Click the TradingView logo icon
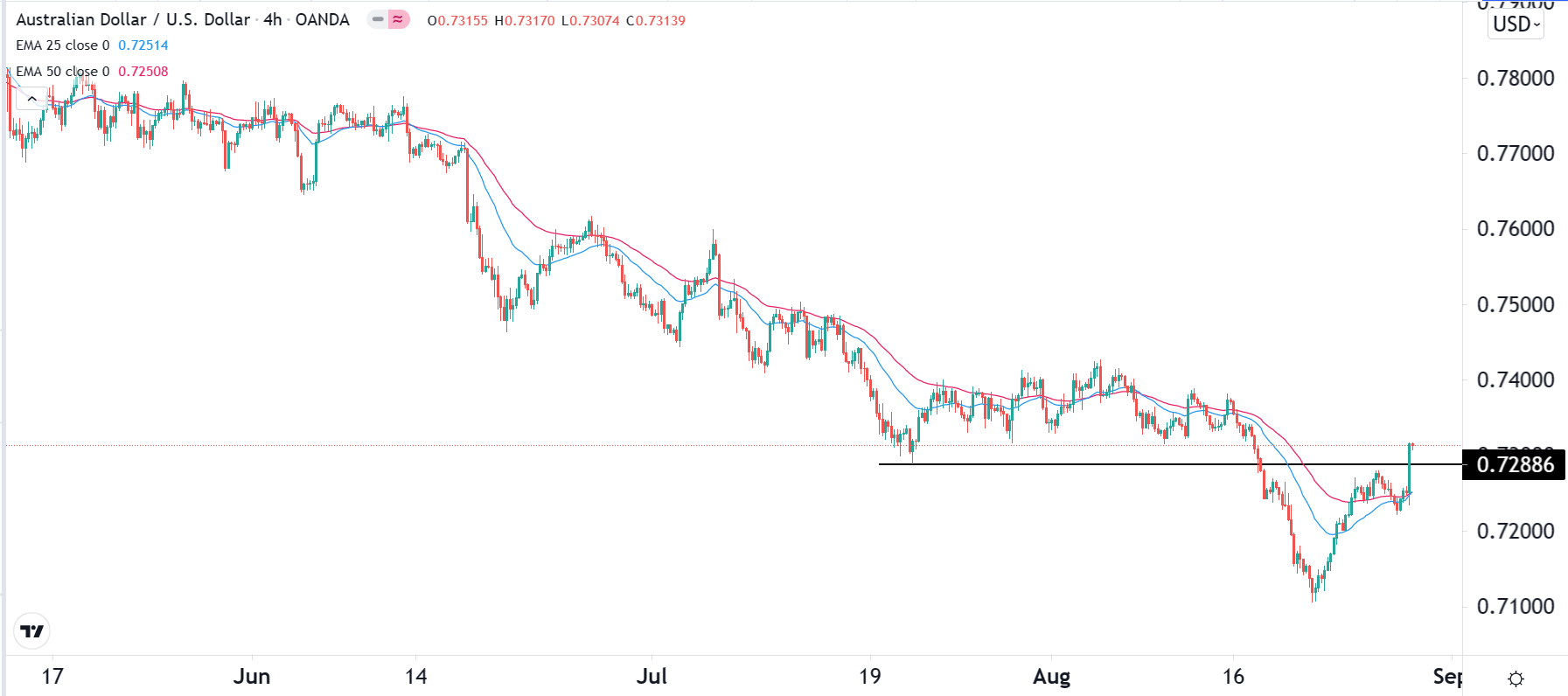1568x696 pixels. pyautogui.click(x=32, y=630)
